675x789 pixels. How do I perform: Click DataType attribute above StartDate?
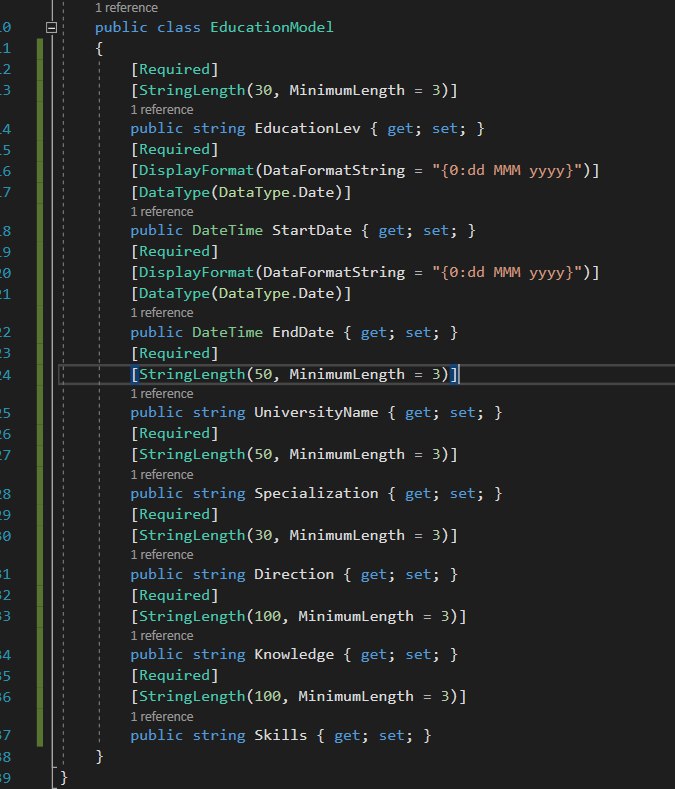click(x=174, y=192)
